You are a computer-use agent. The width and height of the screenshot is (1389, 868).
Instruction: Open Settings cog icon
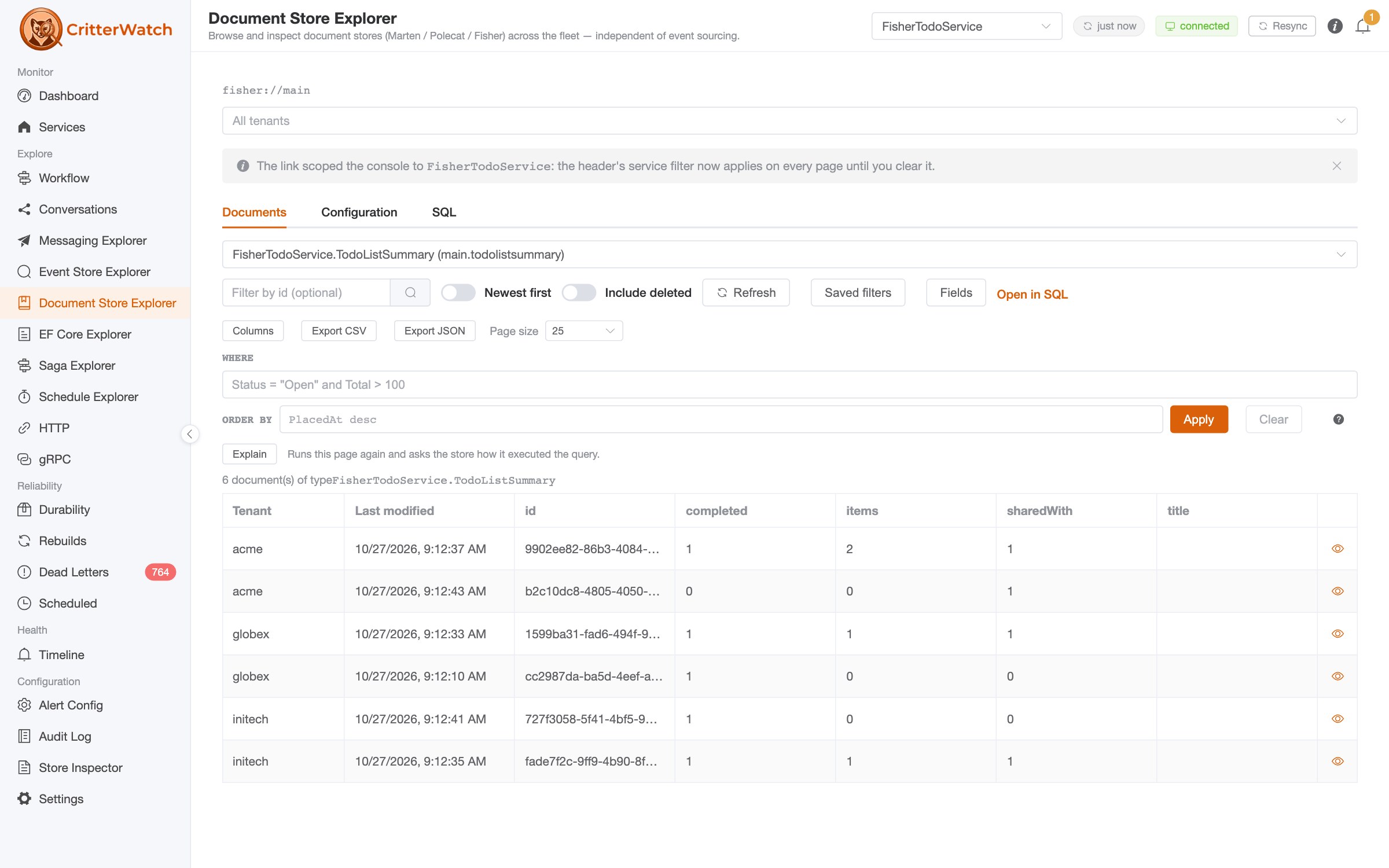tap(24, 799)
